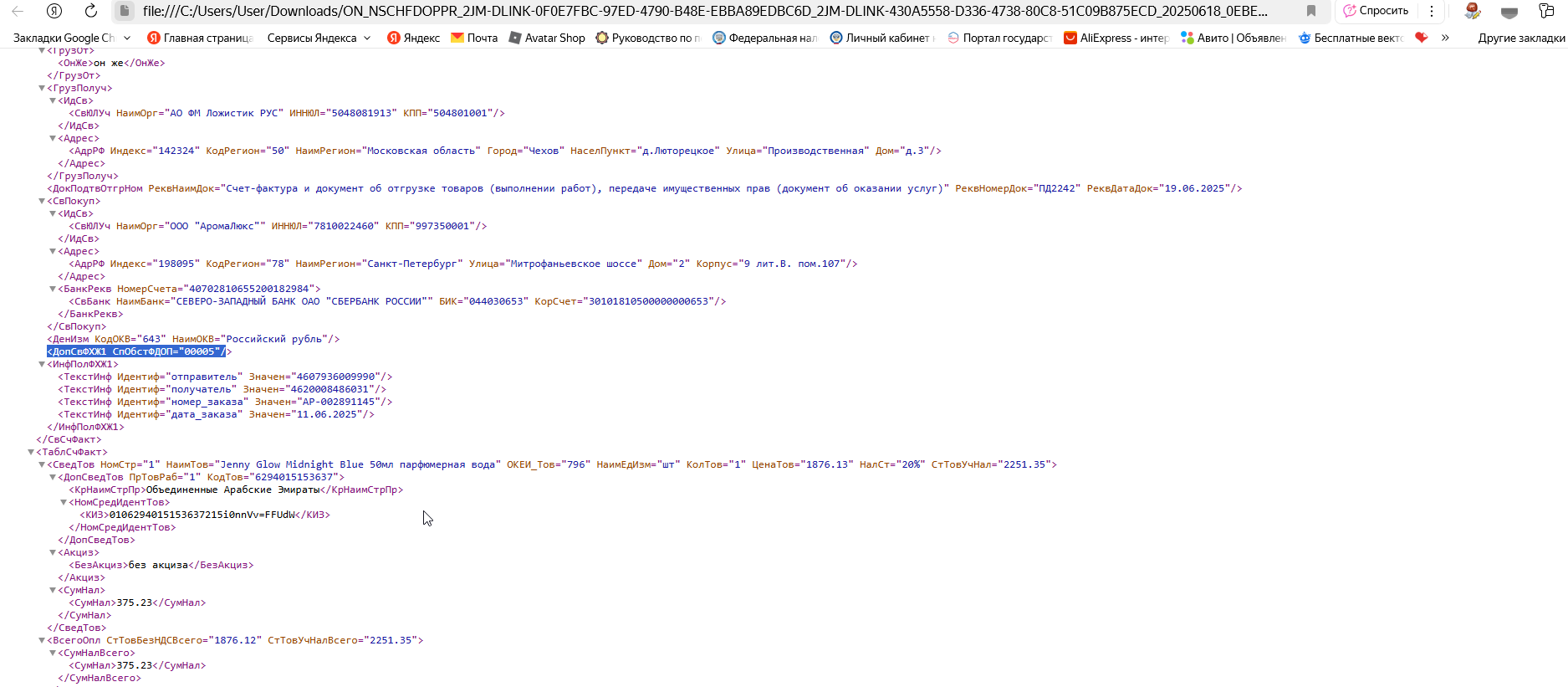Collapse the БанкРекв XML node
Screen dimensions: 1568x687
[x=53, y=289]
